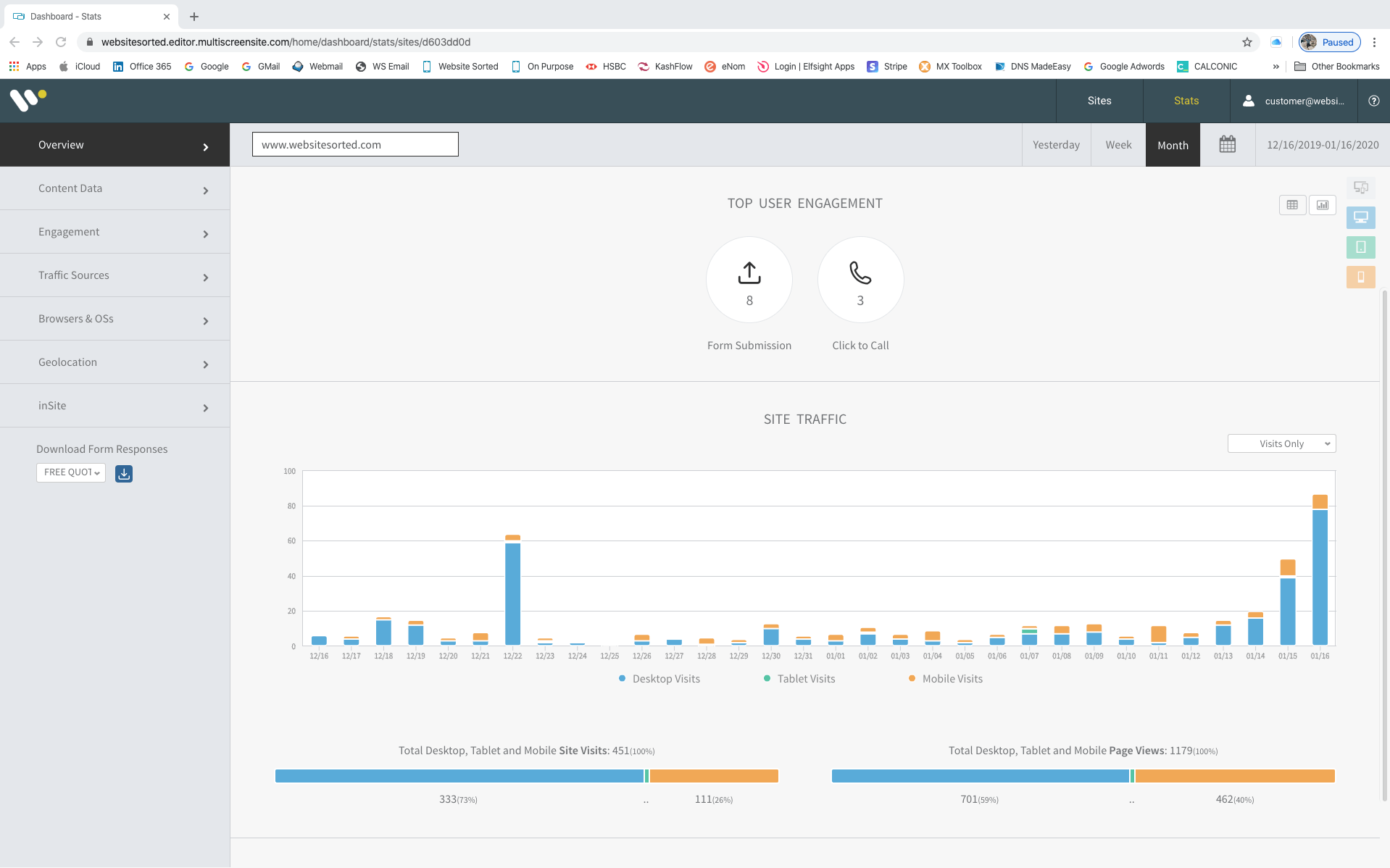This screenshot has width=1390, height=868.
Task: Toggle the Desktop Visits legend item
Action: pyautogui.click(x=659, y=678)
